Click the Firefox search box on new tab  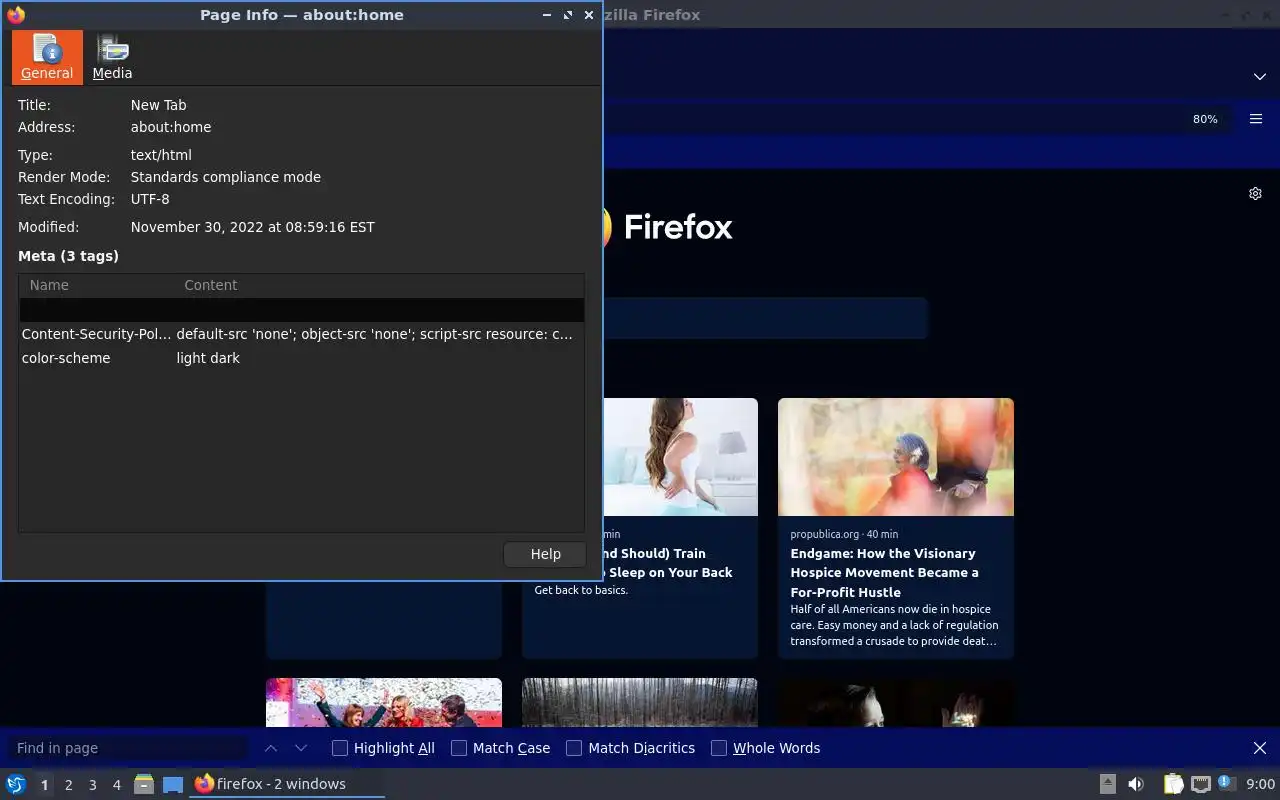click(x=765, y=318)
